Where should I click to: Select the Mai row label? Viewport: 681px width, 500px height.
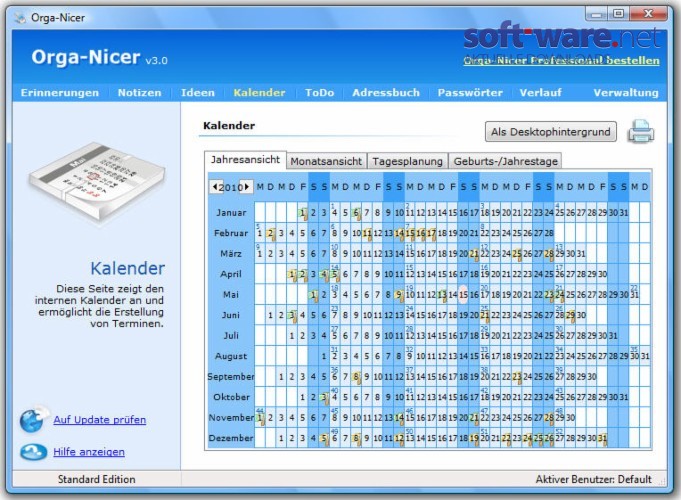[x=231, y=295]
